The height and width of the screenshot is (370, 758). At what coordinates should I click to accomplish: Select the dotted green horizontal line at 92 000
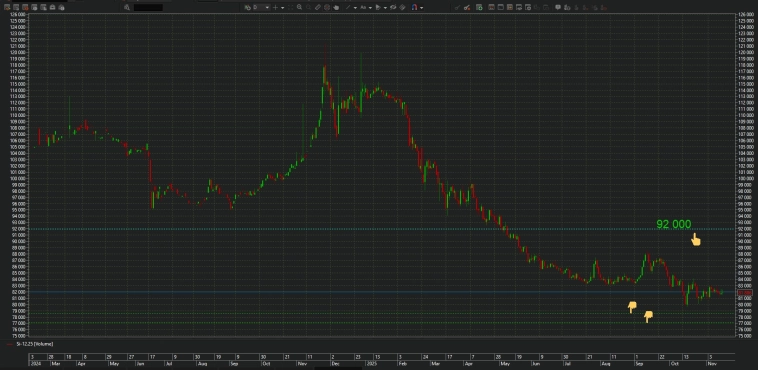[x=382, y=229]
